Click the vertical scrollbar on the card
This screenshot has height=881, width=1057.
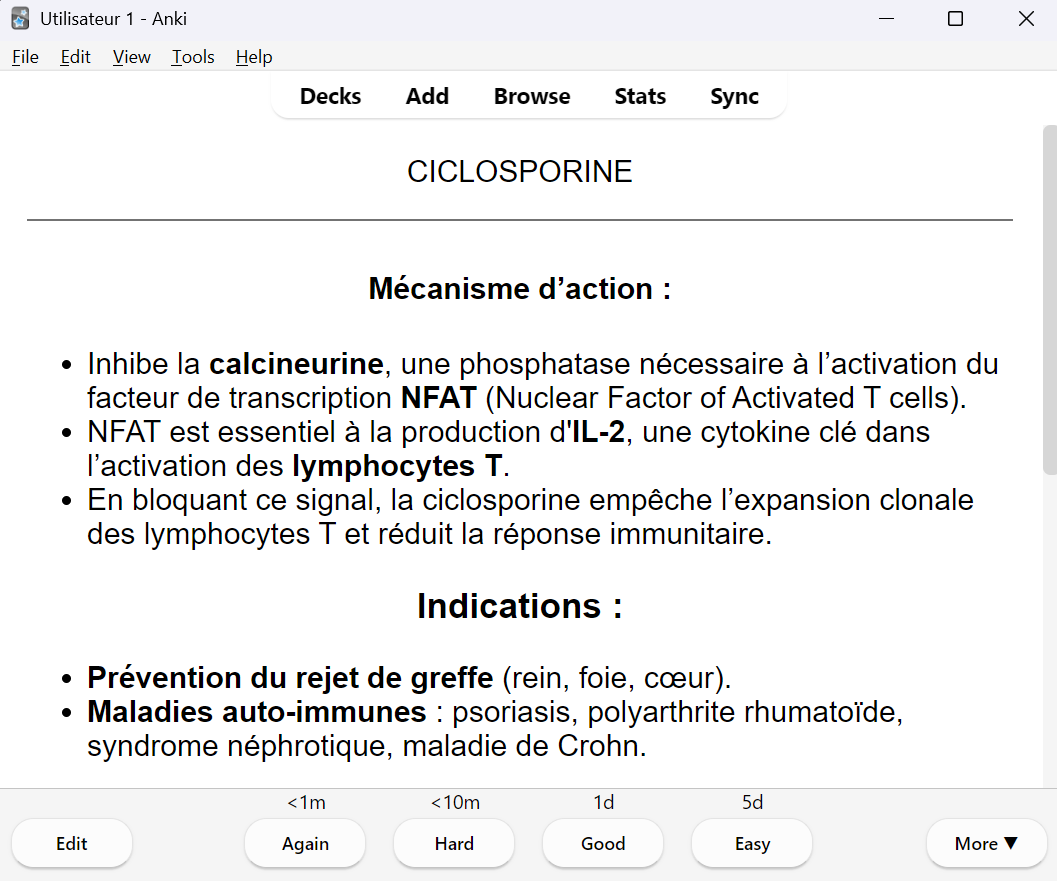click(1049, 300)
